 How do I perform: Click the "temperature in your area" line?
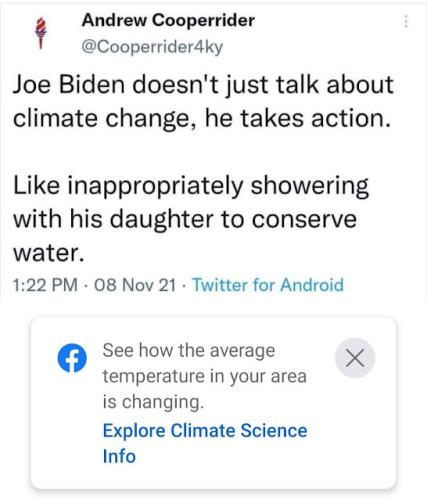[204, 377]
